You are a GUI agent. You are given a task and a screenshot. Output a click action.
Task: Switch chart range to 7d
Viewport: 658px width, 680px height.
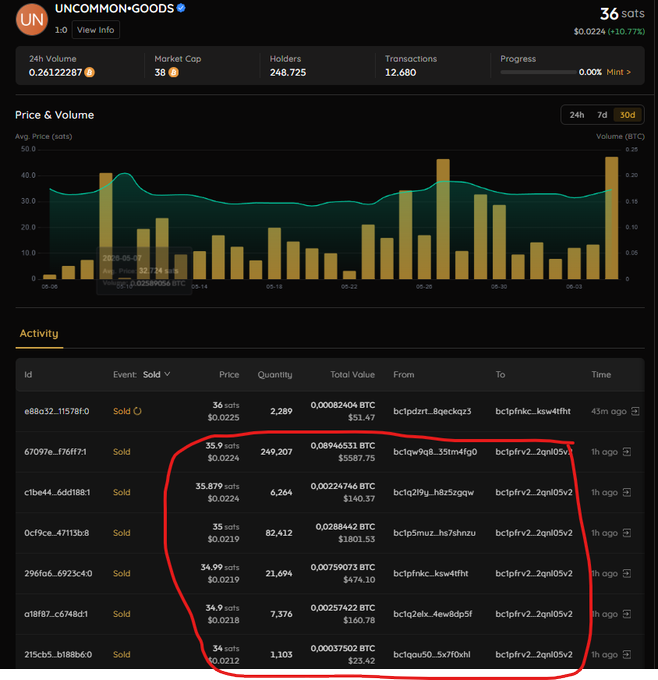(602, 115)
